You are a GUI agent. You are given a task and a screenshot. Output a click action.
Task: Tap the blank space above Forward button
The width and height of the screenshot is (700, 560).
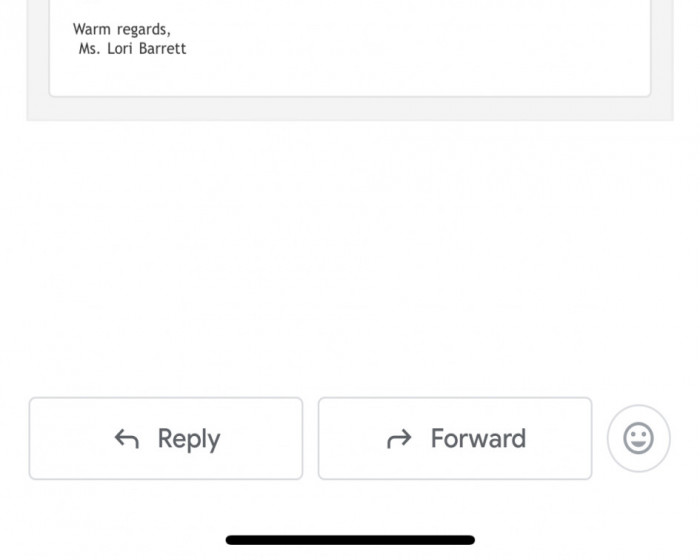455,259
